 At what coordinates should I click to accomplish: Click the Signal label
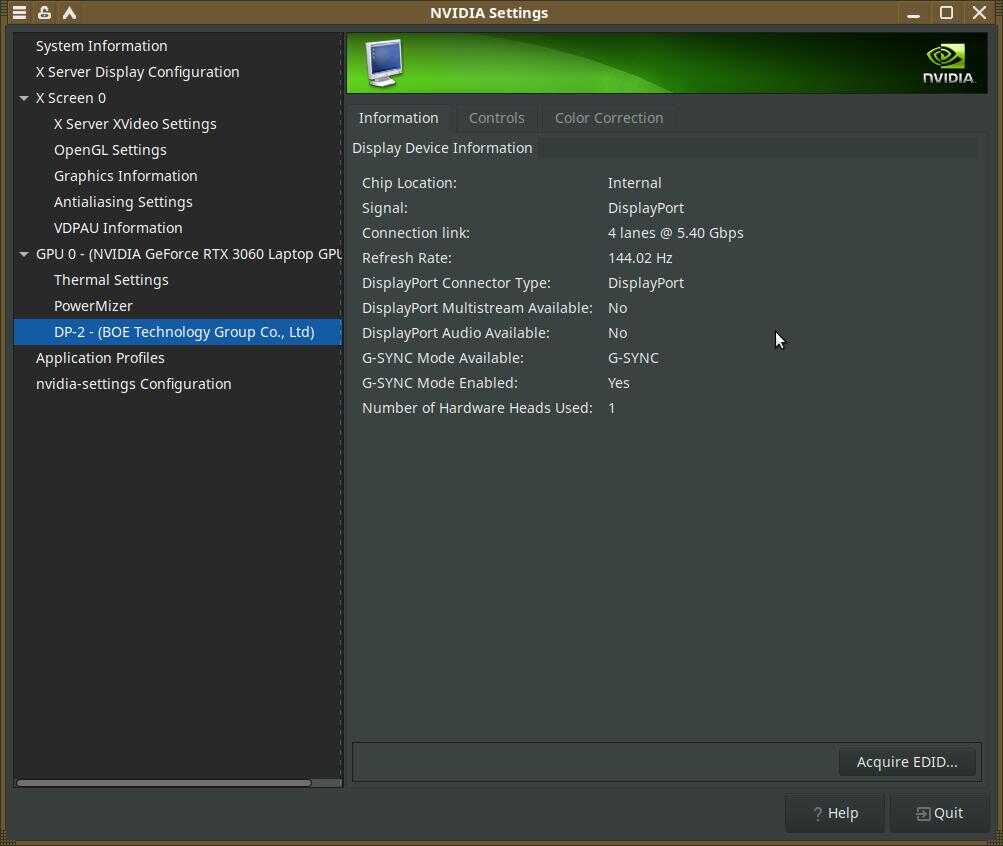384,208
